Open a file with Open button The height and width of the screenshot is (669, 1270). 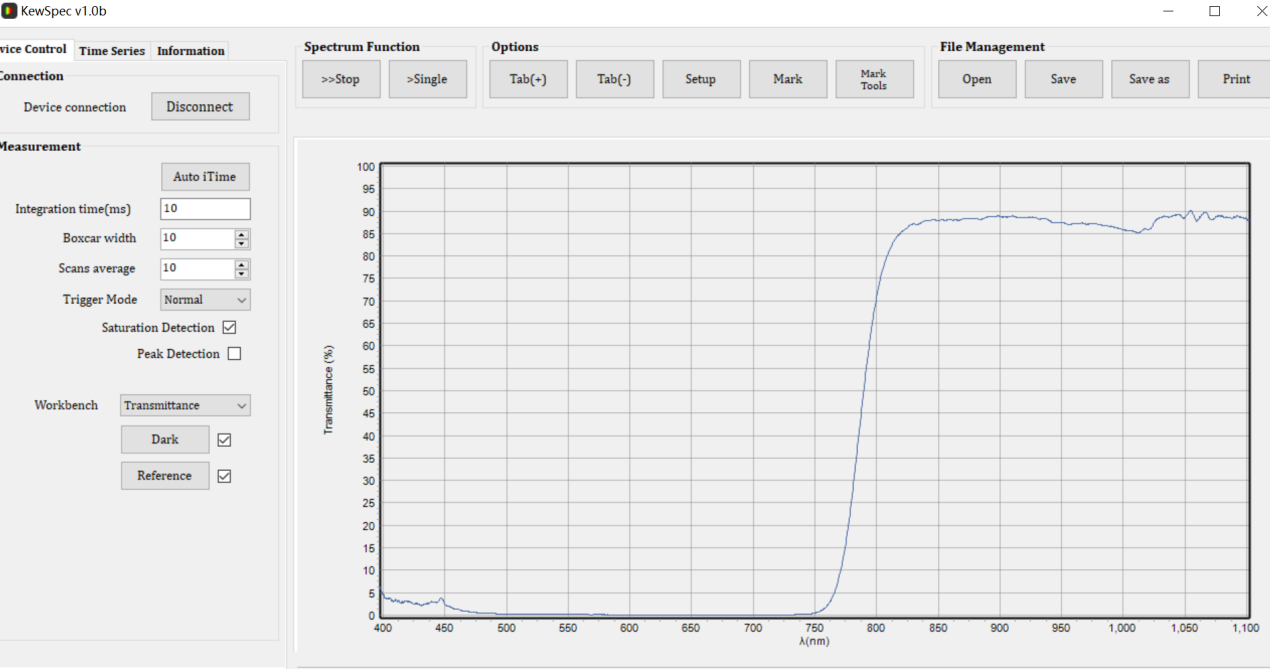click(x=977, y=80)
